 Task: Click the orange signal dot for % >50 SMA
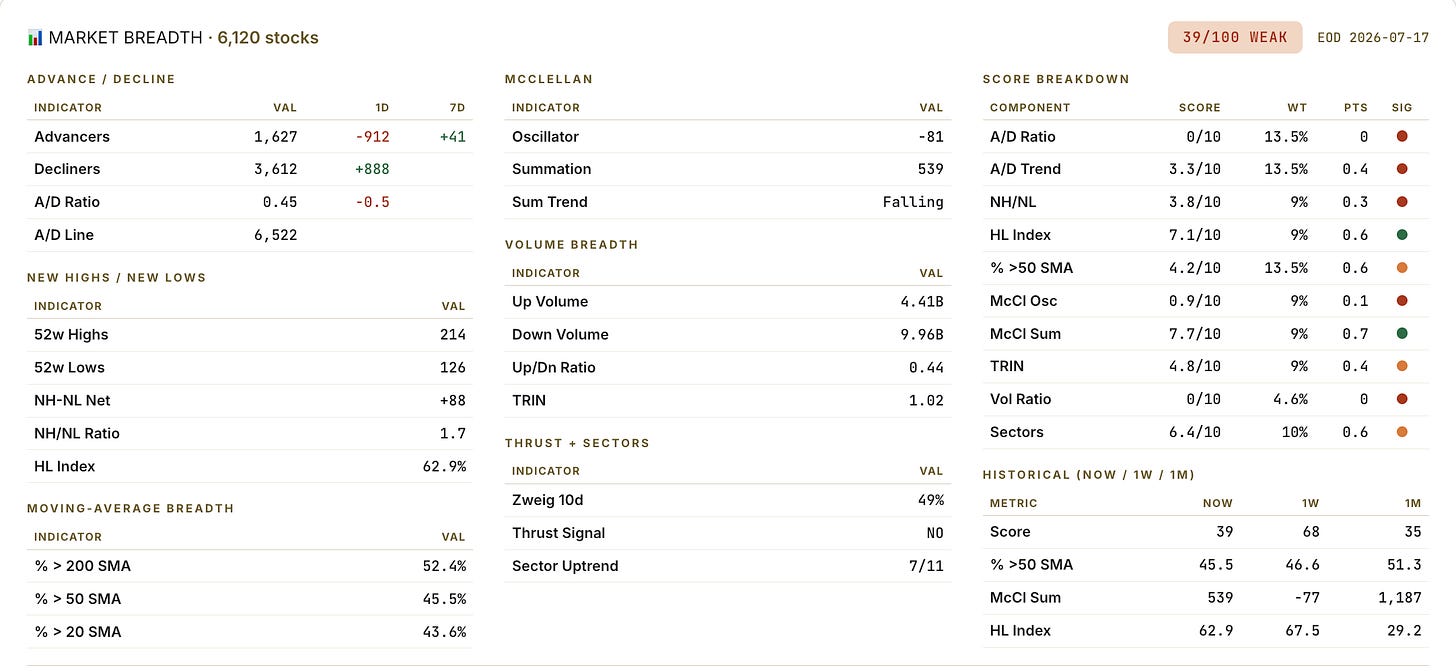(x=1402, y=268)
